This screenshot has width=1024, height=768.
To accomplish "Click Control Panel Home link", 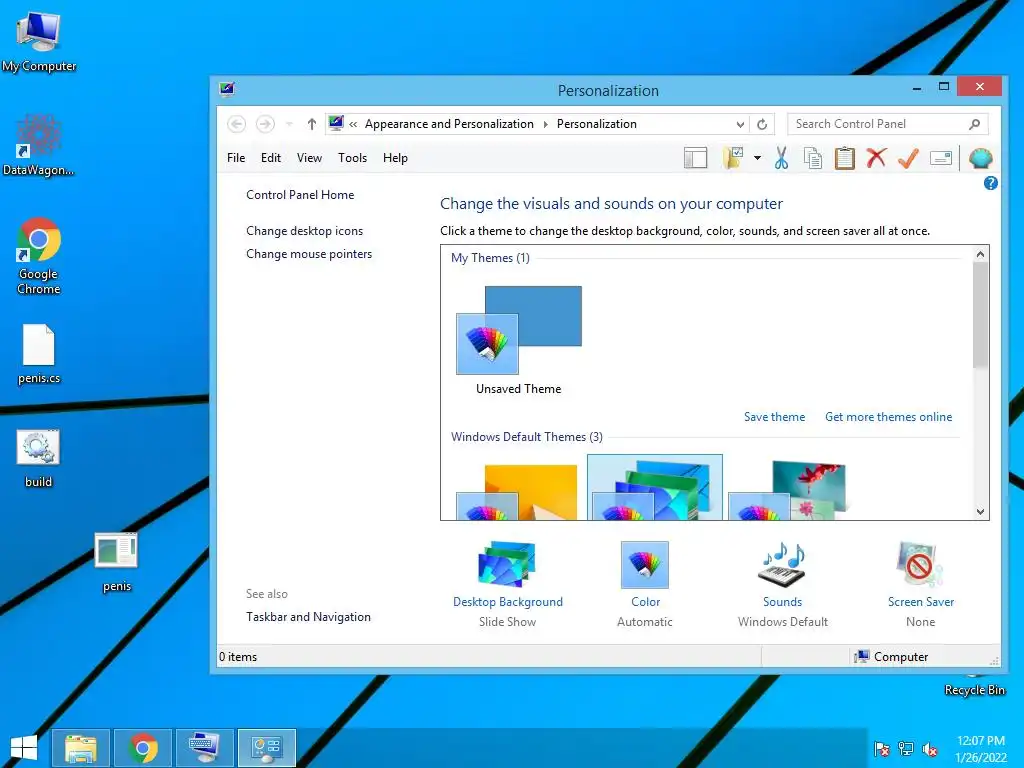I will 300,195.
